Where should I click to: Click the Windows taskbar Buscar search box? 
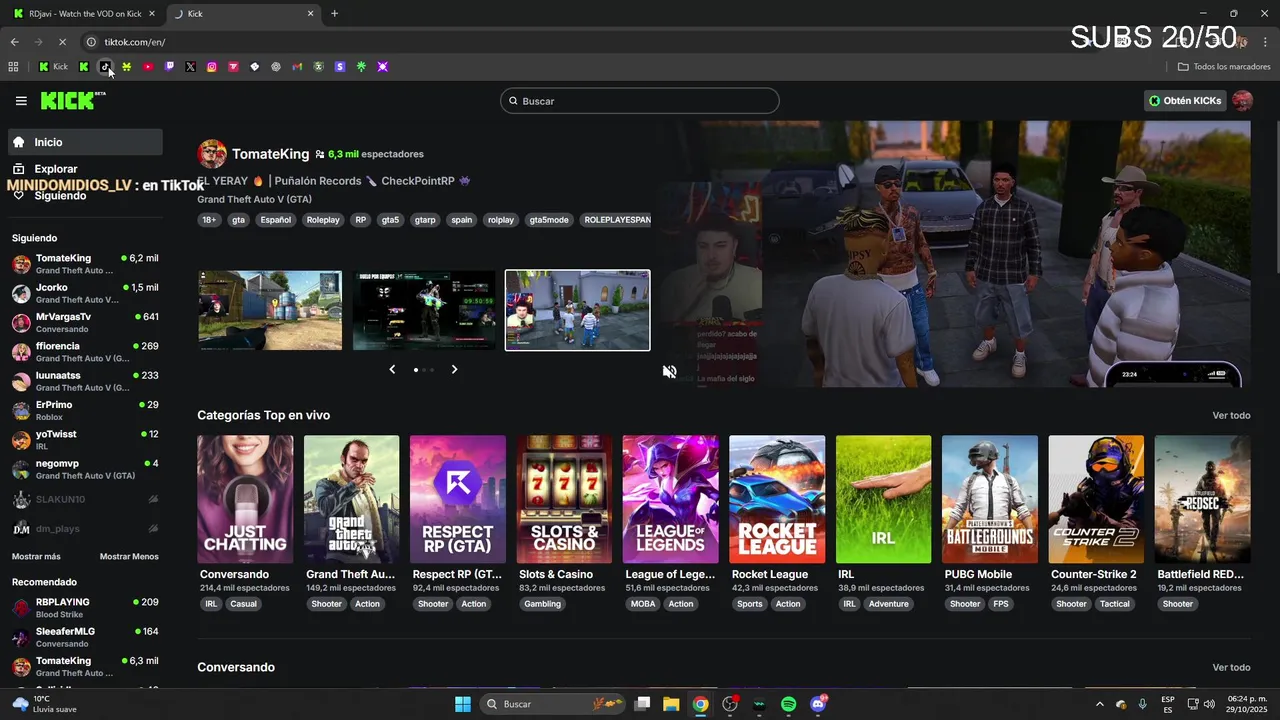tap(552, 704)
